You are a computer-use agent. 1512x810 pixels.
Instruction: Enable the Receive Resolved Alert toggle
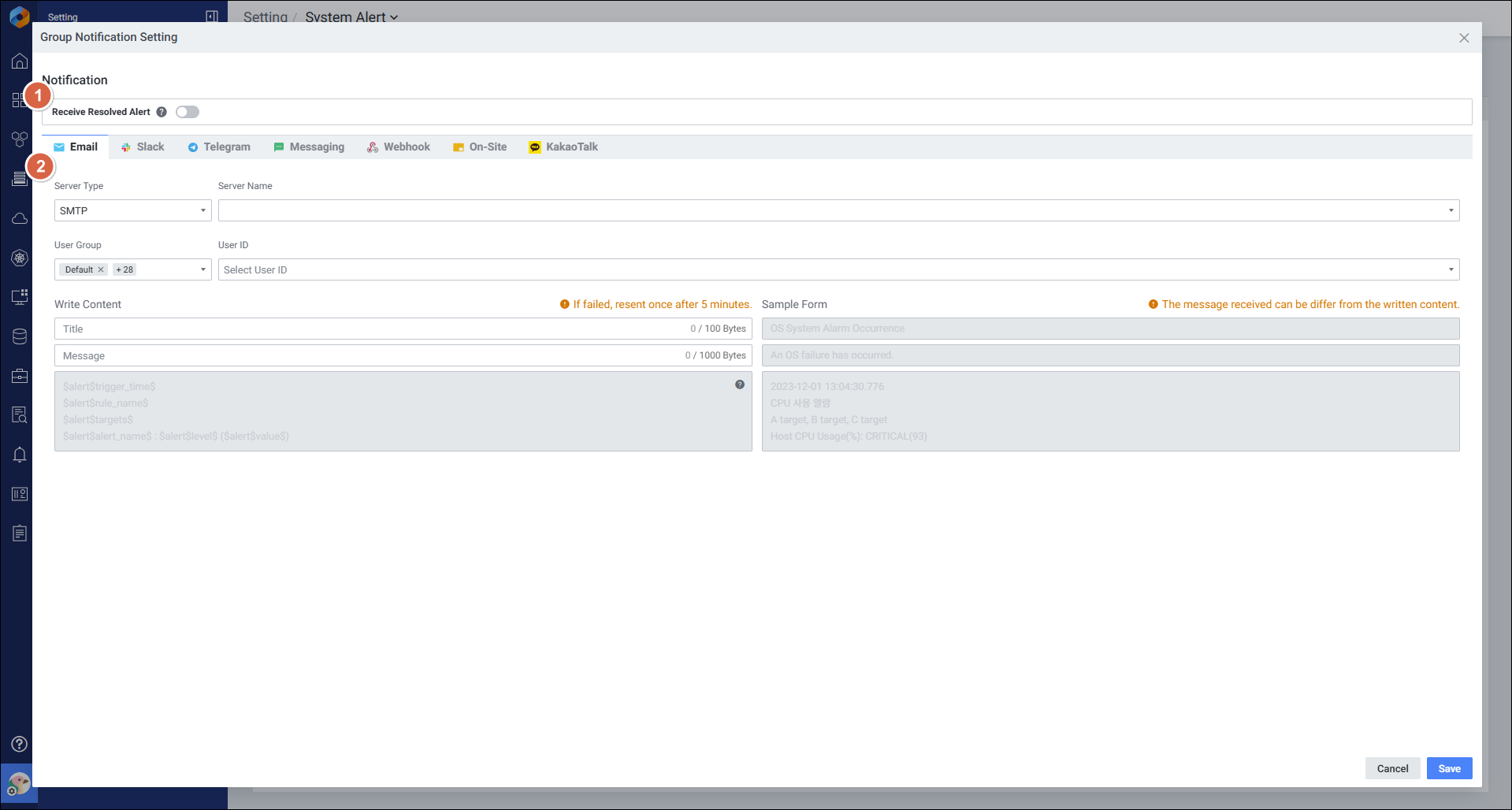pyautogui.click(x=188, y=112)
